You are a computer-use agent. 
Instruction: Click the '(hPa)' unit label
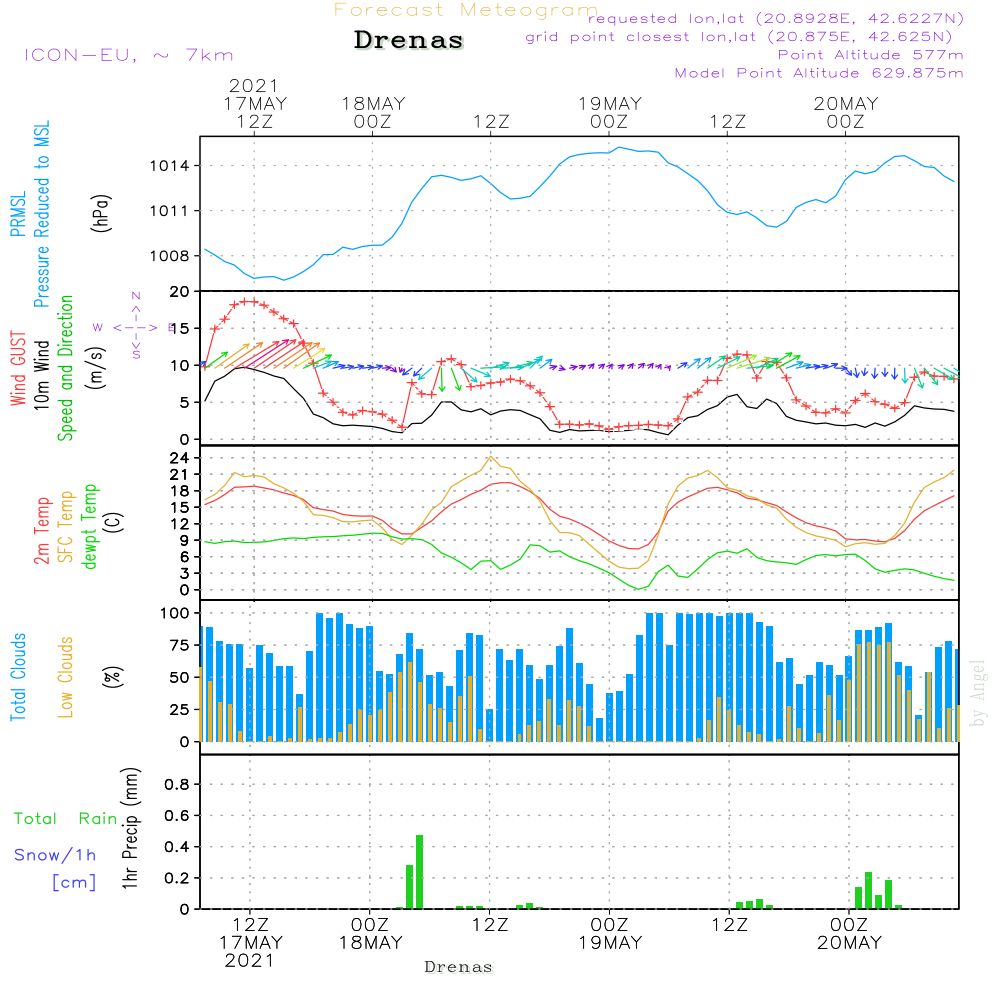coord(101,213)
